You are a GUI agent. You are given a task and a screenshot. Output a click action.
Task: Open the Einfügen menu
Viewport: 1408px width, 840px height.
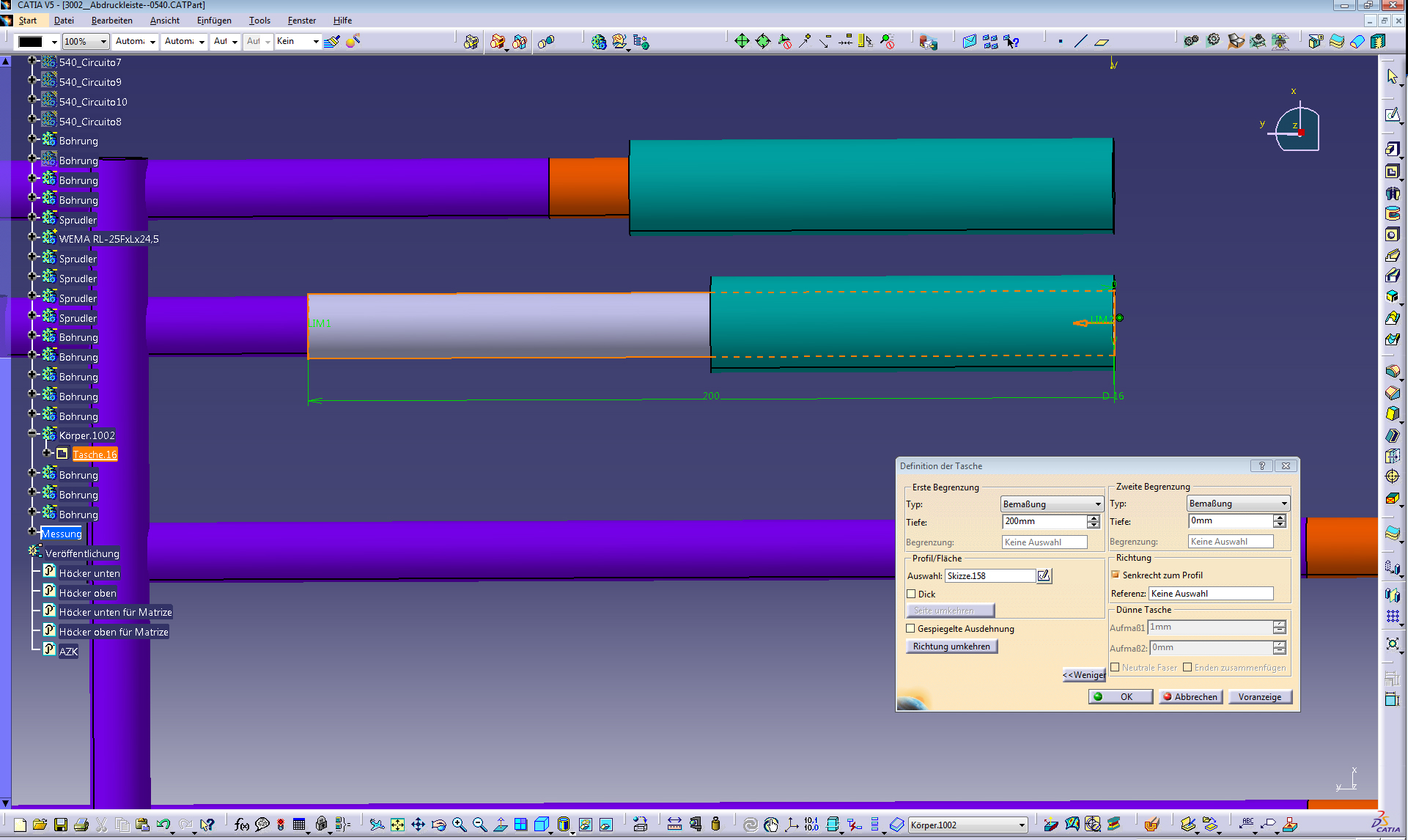point(214,21)
